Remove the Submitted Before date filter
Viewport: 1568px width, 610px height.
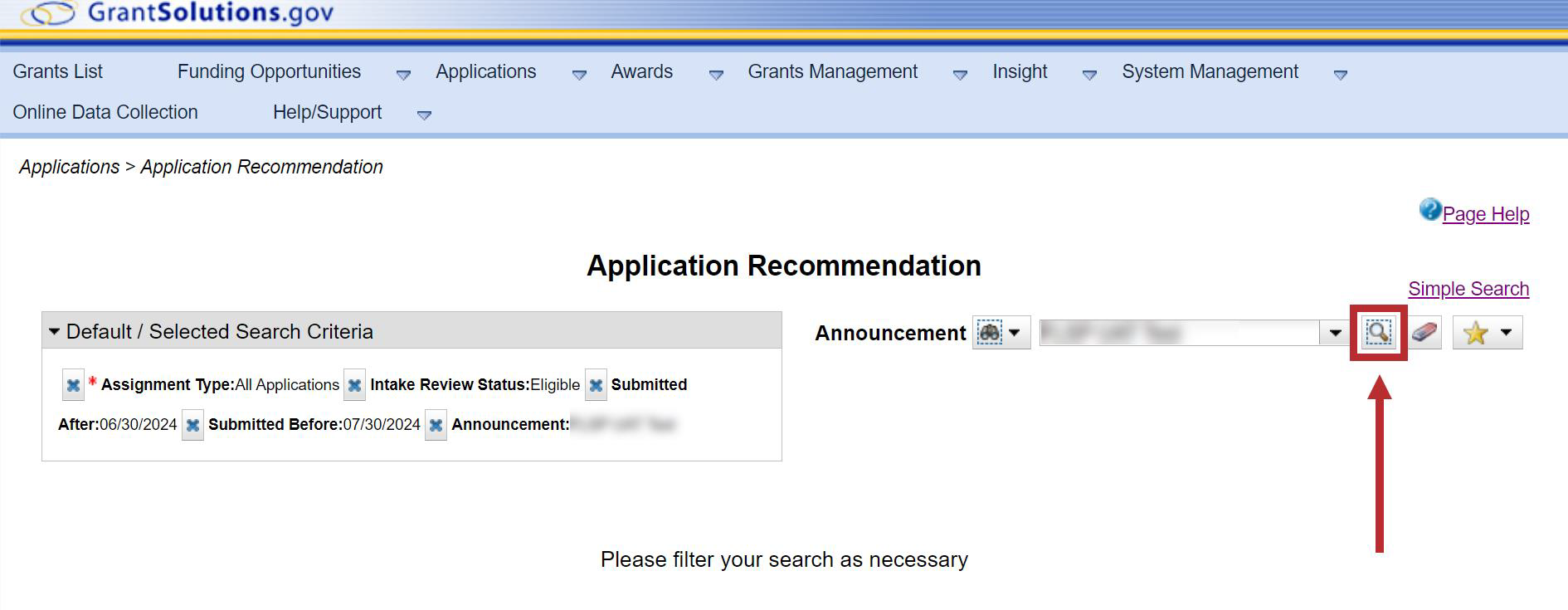[192, 425]
